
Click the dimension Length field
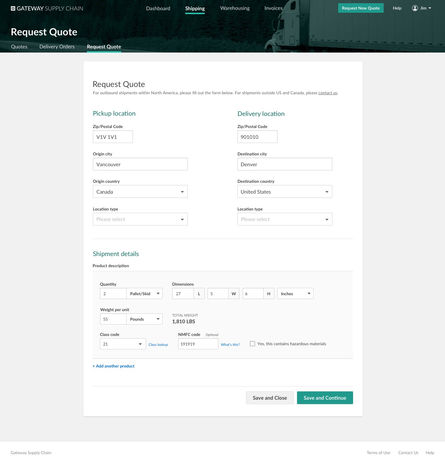183,294
